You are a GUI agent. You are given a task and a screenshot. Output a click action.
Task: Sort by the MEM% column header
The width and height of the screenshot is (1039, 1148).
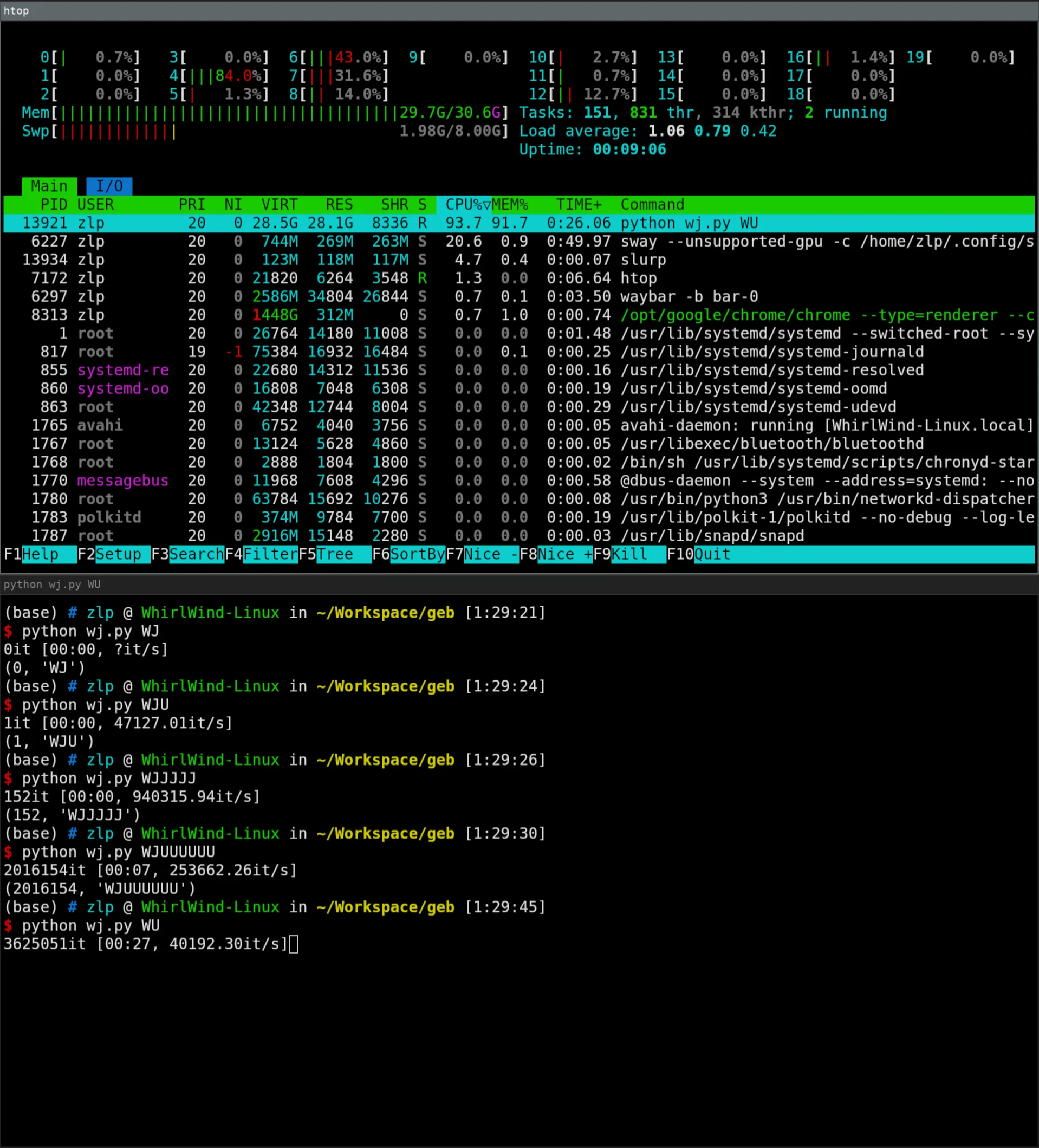[510, 204]
